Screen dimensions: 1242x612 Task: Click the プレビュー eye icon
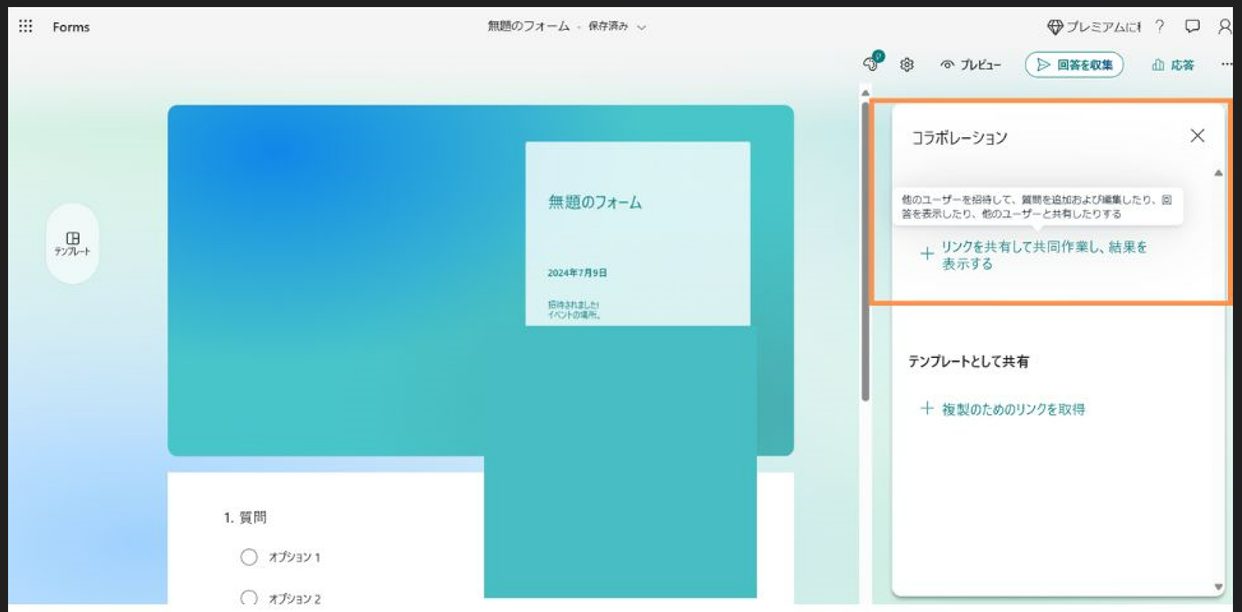pyautogui.click(x=948, y=64)
